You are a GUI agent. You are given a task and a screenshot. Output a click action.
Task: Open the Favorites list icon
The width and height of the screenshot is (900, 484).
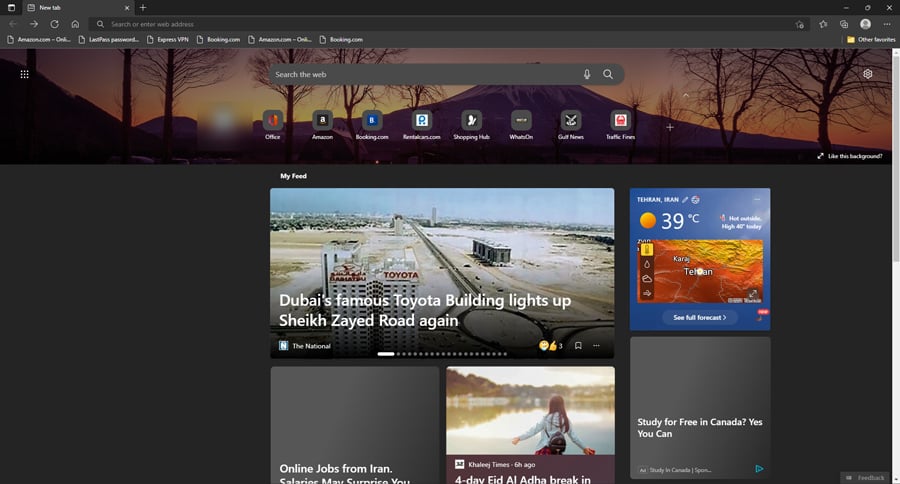pyautogui.click(x=823, y=24)
